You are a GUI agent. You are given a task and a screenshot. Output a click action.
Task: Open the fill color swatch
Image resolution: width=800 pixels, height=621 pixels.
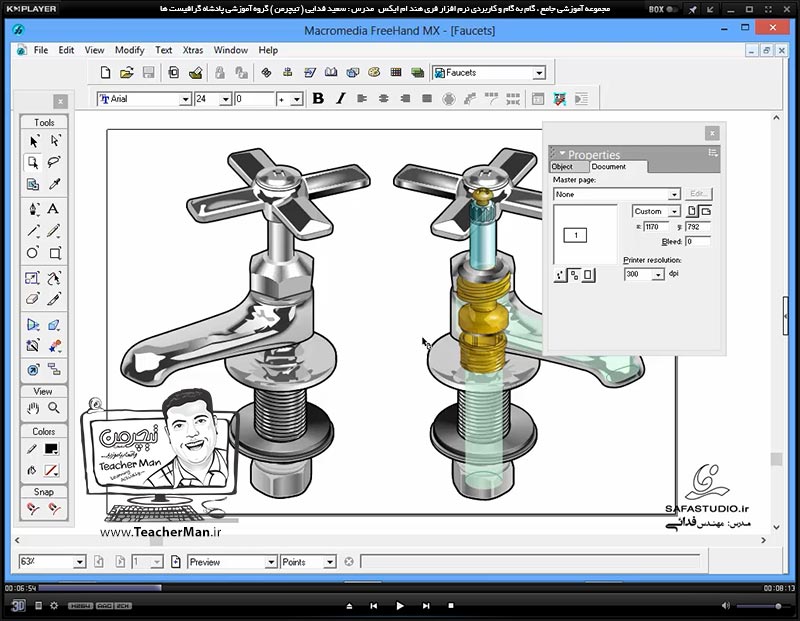click(51, 470)
